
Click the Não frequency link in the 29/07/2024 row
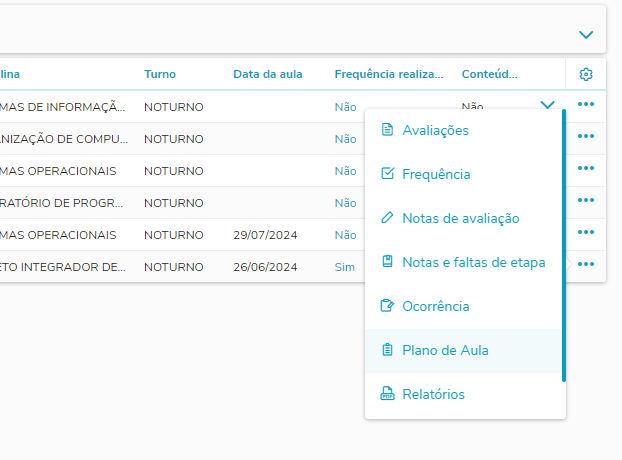[345, 235]
